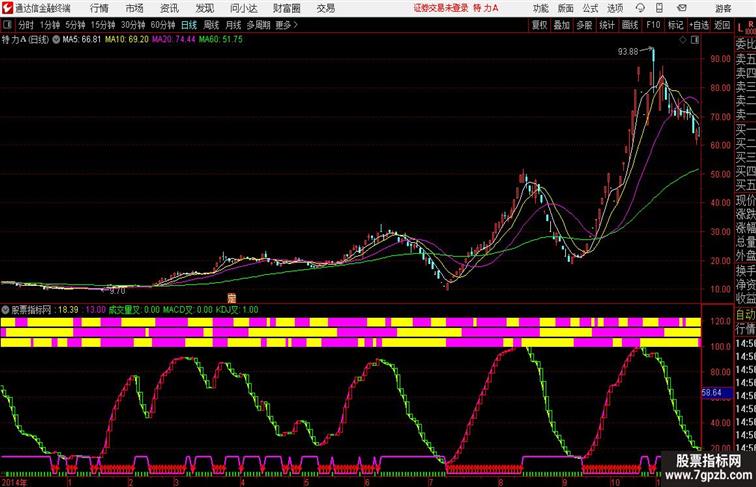Click the 通达信 red logo icon
The height and width of the screenshot is (487, 756).
pyautogui.click(x=7, y=8)
